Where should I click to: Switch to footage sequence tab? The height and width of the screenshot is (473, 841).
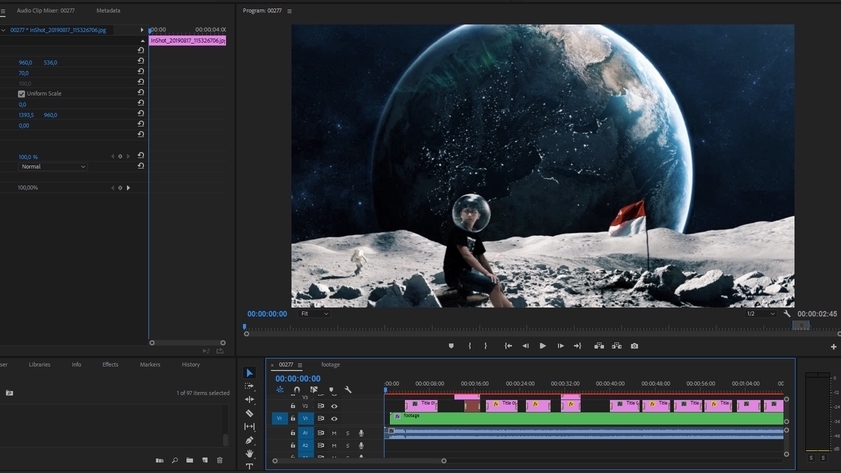pyautogui.click(x=330, y=365)
